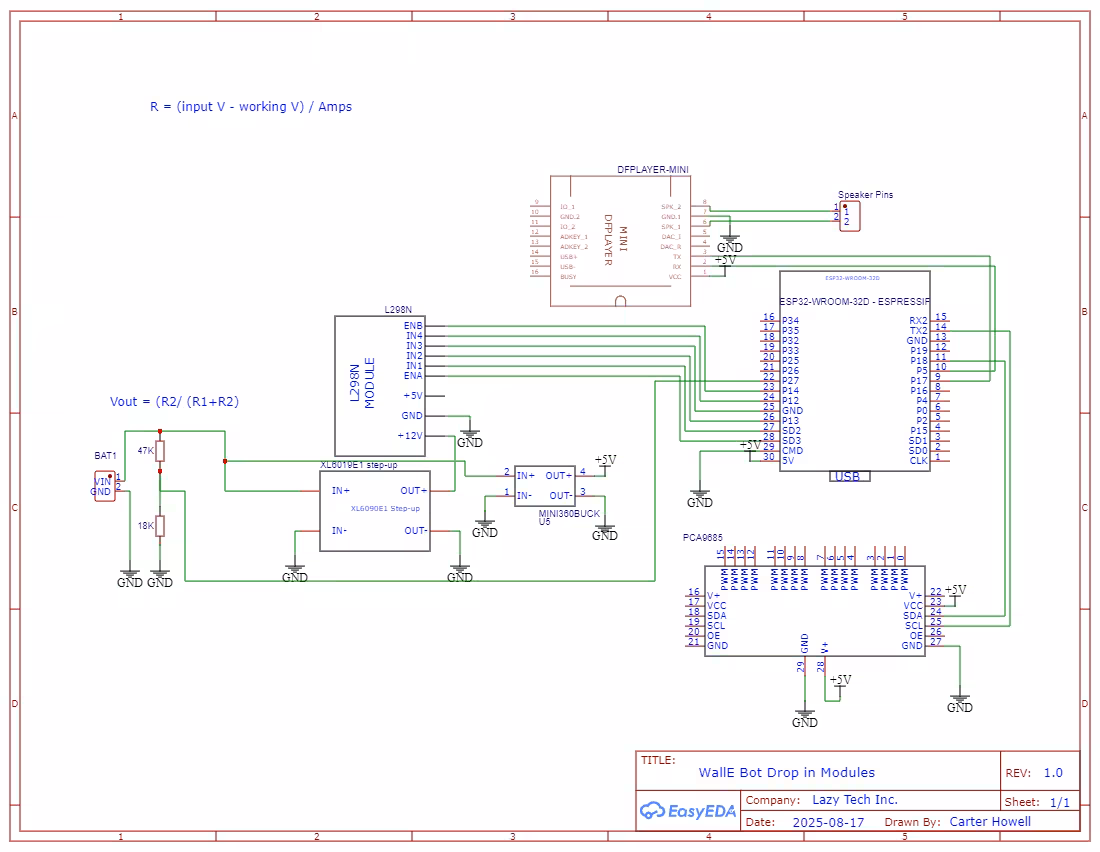
Task: Click the 'DFPLAYER MINI' text inside the DFPlayer body
Action: [x=615, y=240]
